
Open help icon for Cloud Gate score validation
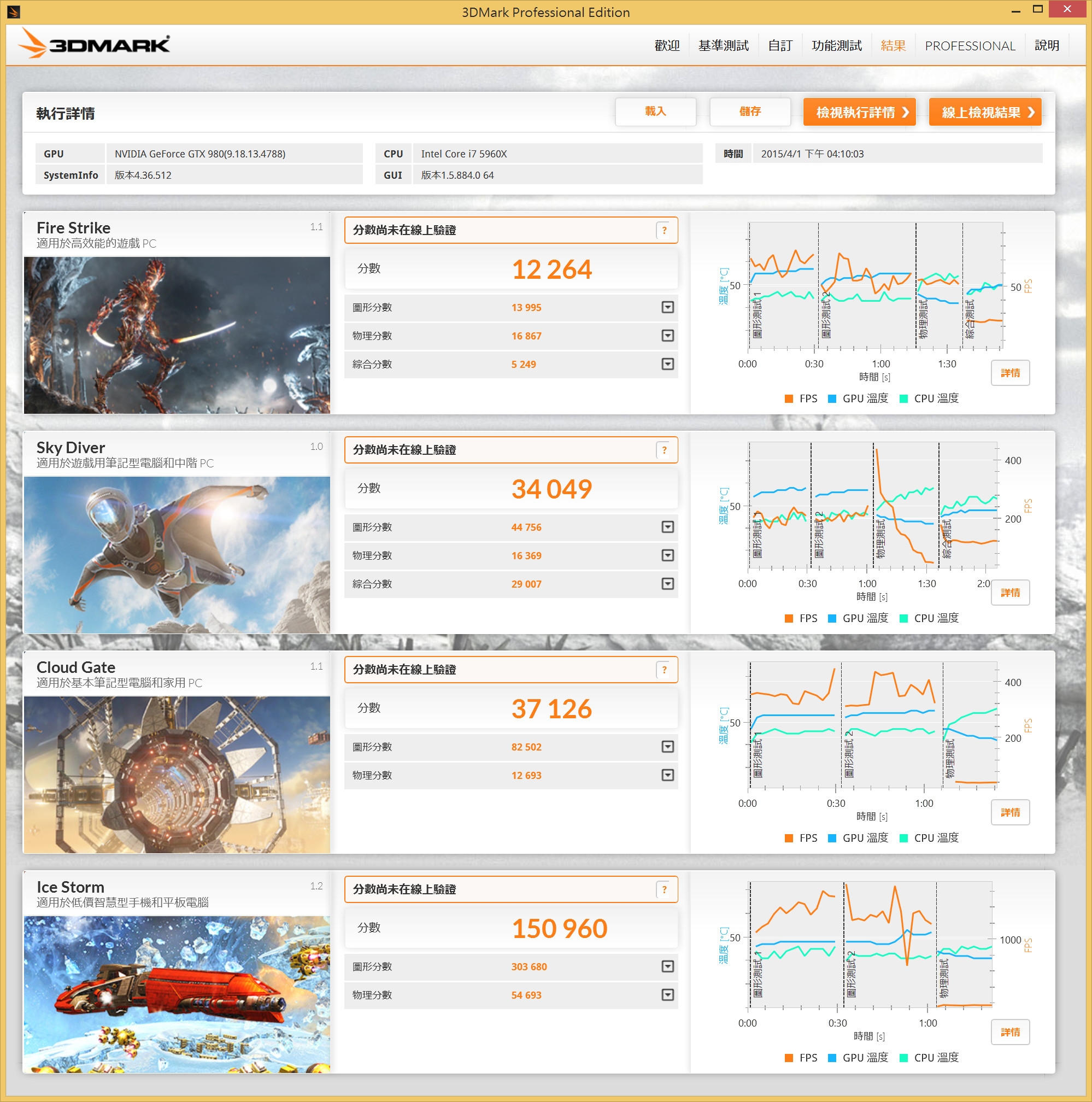664,670
